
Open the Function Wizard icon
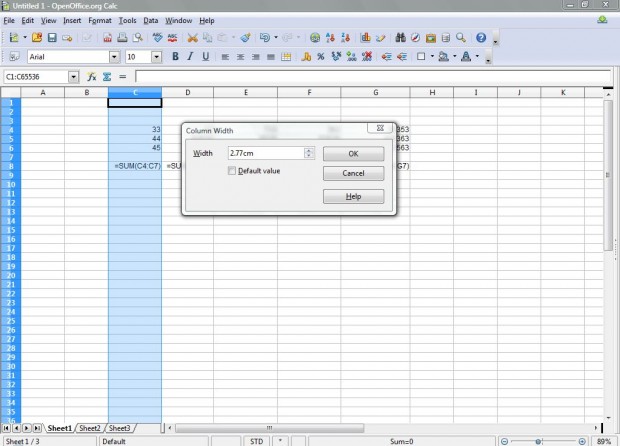coord(91,76)
